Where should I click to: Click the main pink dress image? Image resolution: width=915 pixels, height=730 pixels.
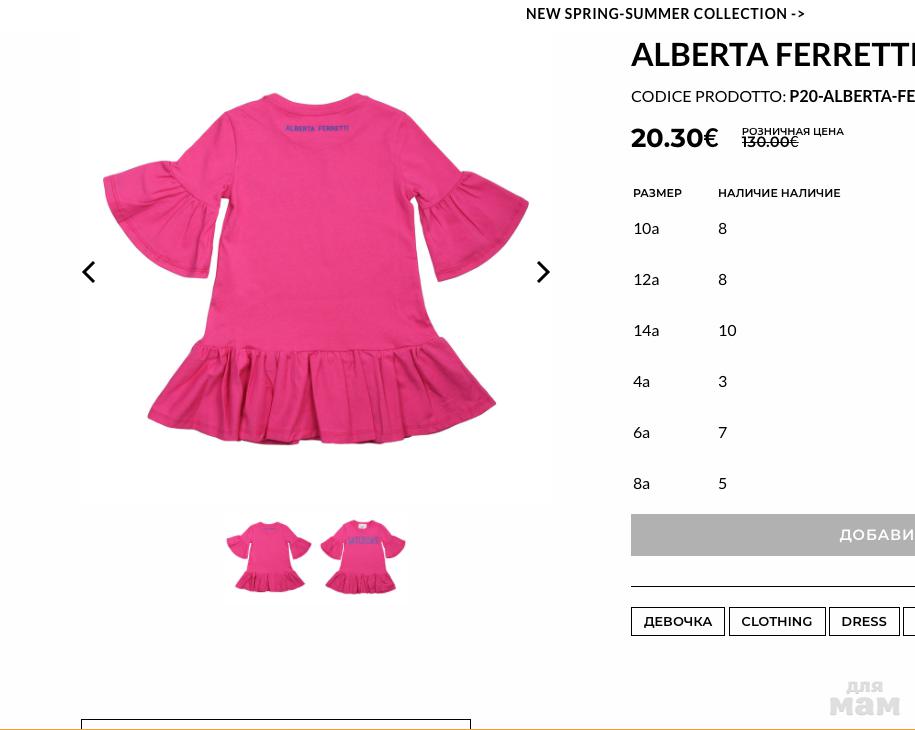[x=316, y=268]
